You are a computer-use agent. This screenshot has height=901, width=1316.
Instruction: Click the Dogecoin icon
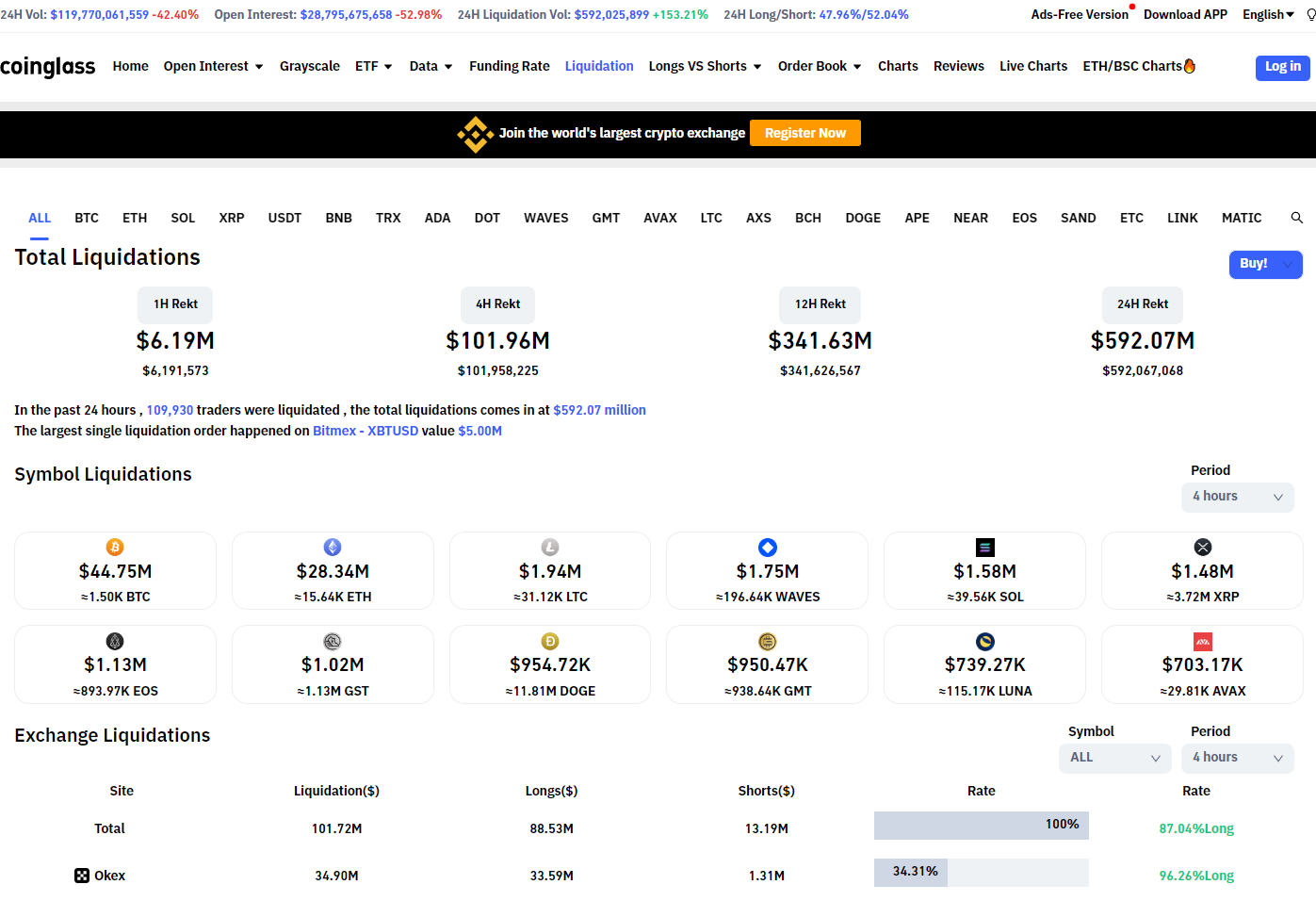pos(550,642)
